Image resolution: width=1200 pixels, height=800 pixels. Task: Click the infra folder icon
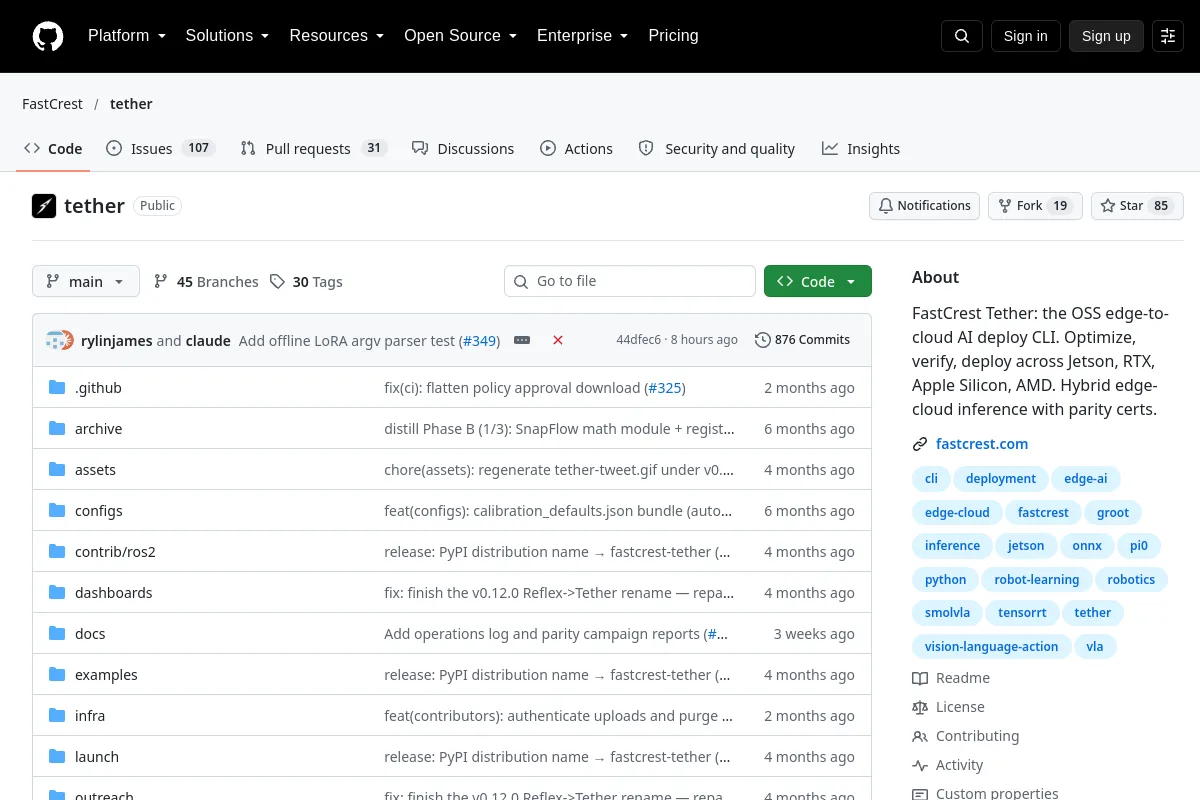pos(57,716)
